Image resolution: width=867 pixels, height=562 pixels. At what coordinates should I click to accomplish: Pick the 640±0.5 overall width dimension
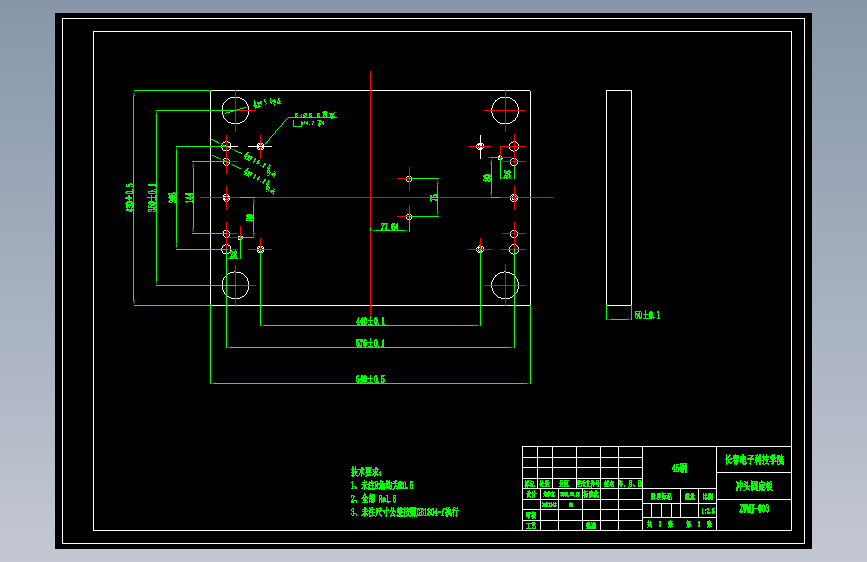(370, 379)
